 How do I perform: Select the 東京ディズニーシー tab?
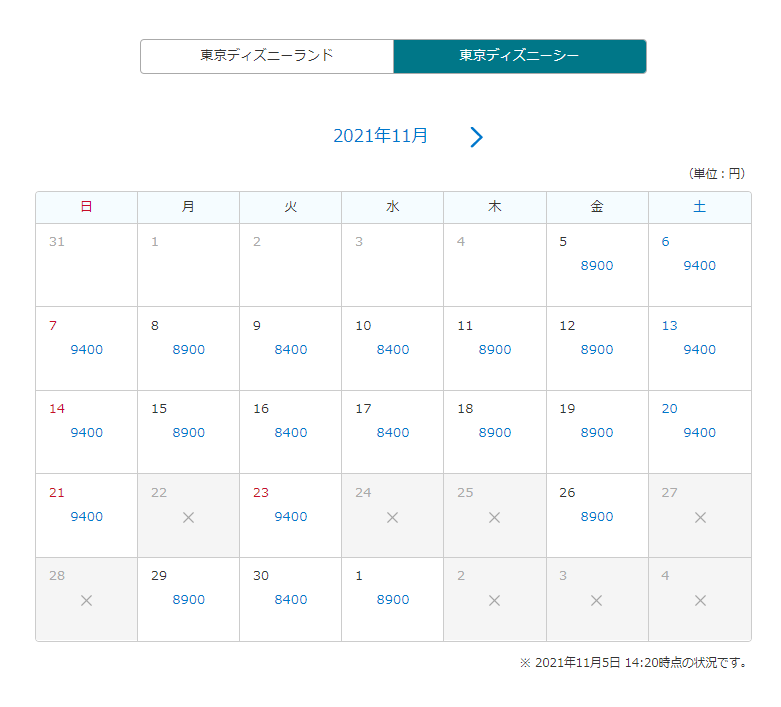click(x=520, y=56)
